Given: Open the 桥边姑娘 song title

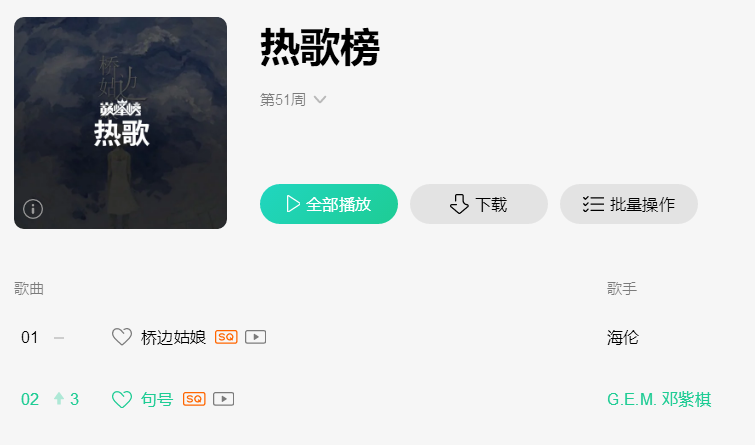Looking at the screenshot, I should coord(173,337).
